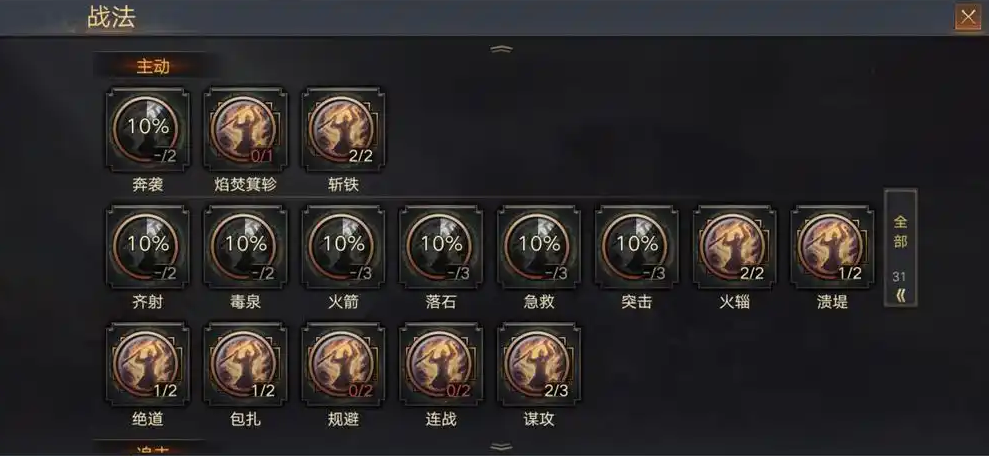Select the 奔袭 skill icon
The width and height of the screenshot is (989, 456).
click(x=148, y=130)
